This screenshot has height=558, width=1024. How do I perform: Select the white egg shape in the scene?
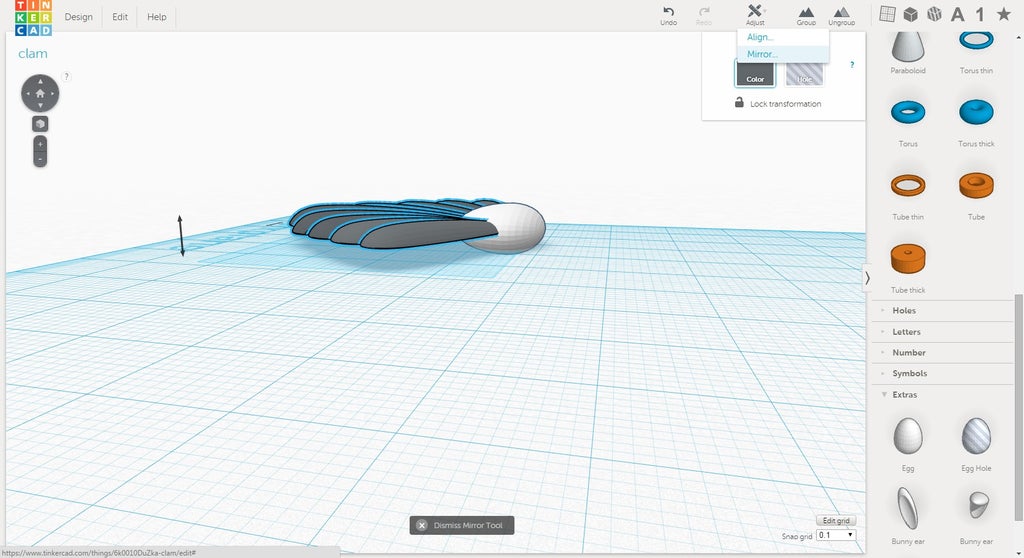tap(519, 229)
